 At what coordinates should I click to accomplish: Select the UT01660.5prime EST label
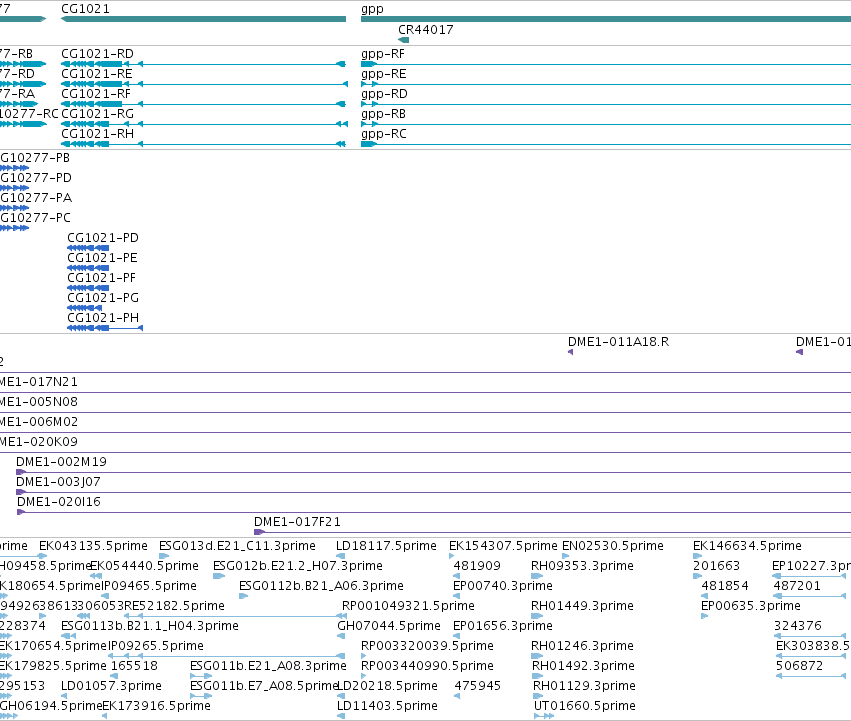(x=585, y=706)
